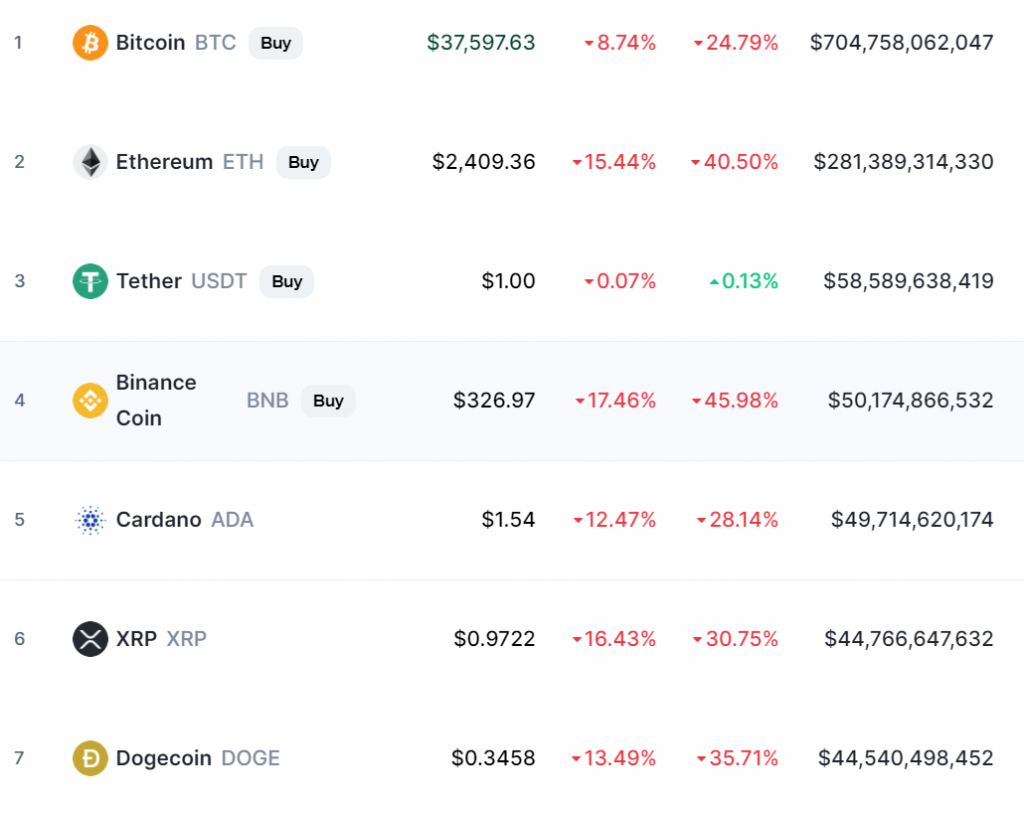This screenshot has width=1024, height=814.
Task: Click the Bitcoin orange logo icon
Action: 90,42
